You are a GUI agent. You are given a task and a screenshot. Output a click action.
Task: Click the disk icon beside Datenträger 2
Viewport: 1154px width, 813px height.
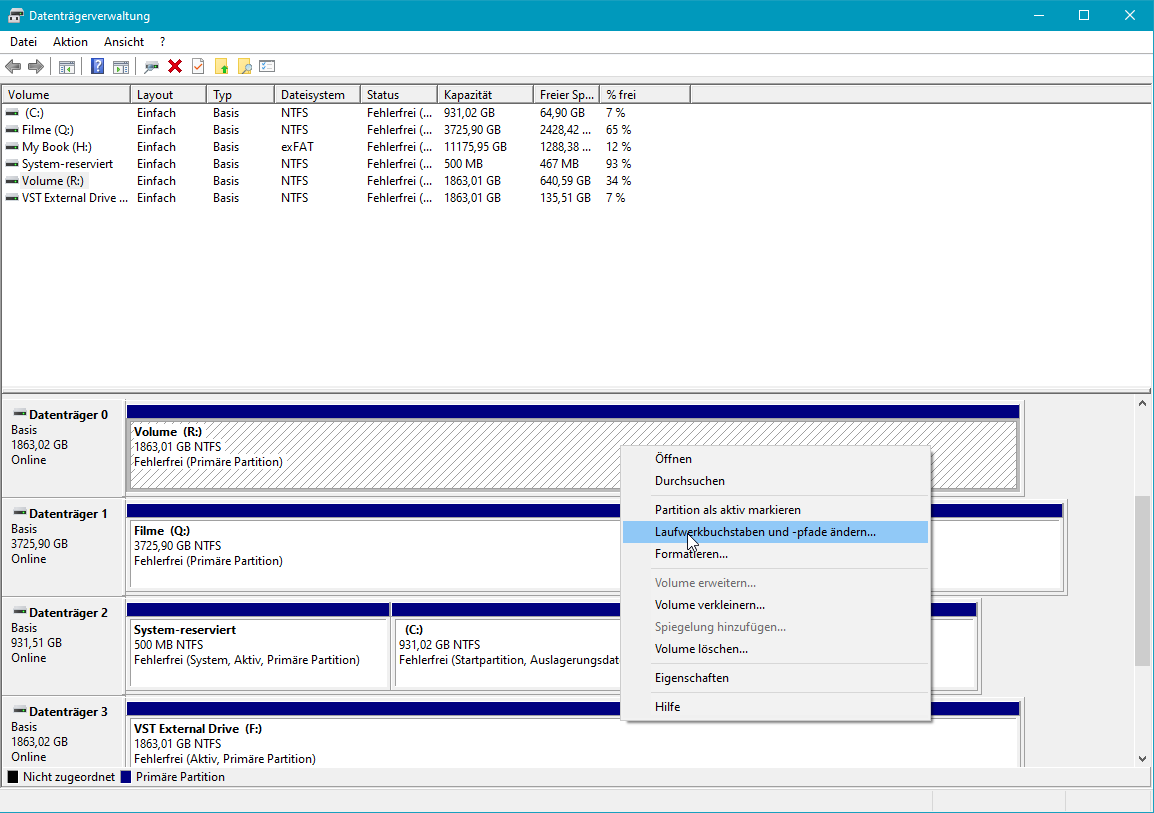pos(20,611)
